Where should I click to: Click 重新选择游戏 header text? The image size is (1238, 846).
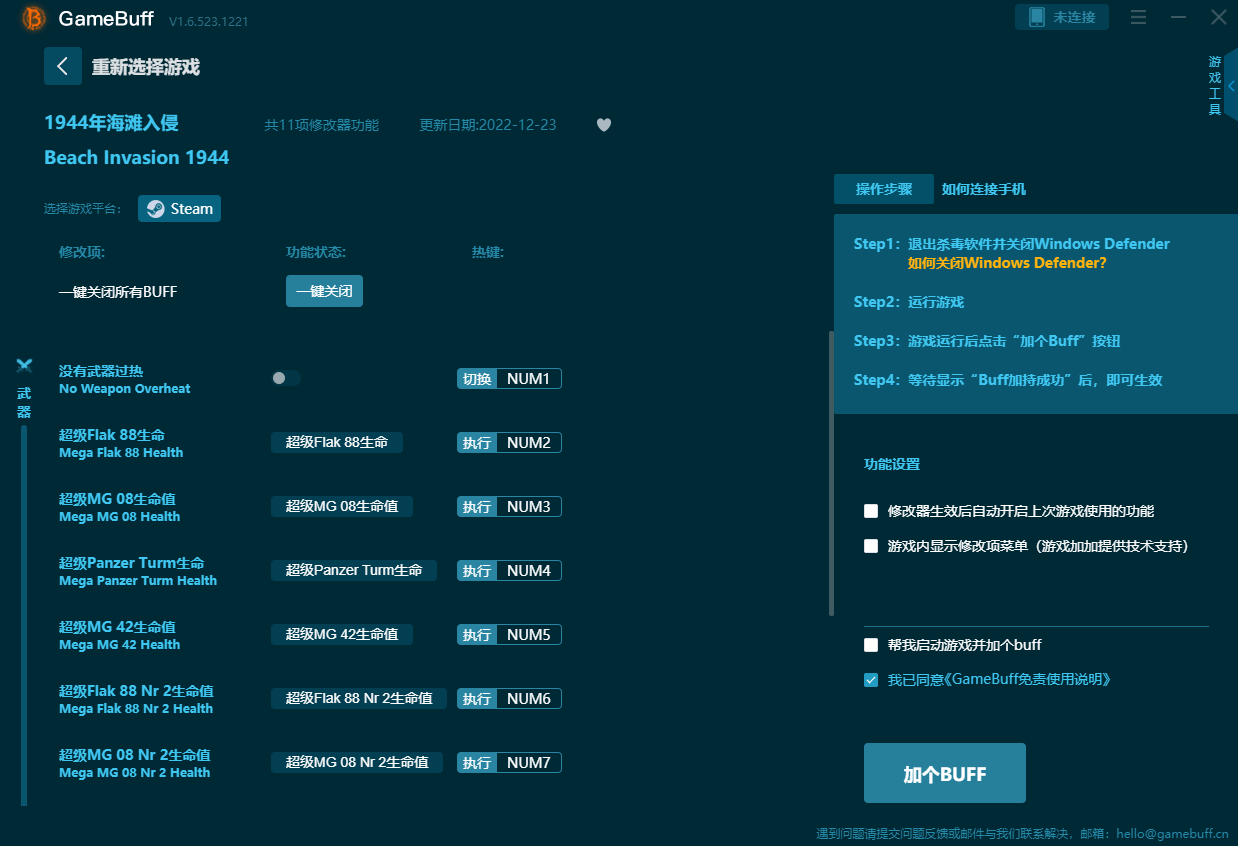point(146,67)
